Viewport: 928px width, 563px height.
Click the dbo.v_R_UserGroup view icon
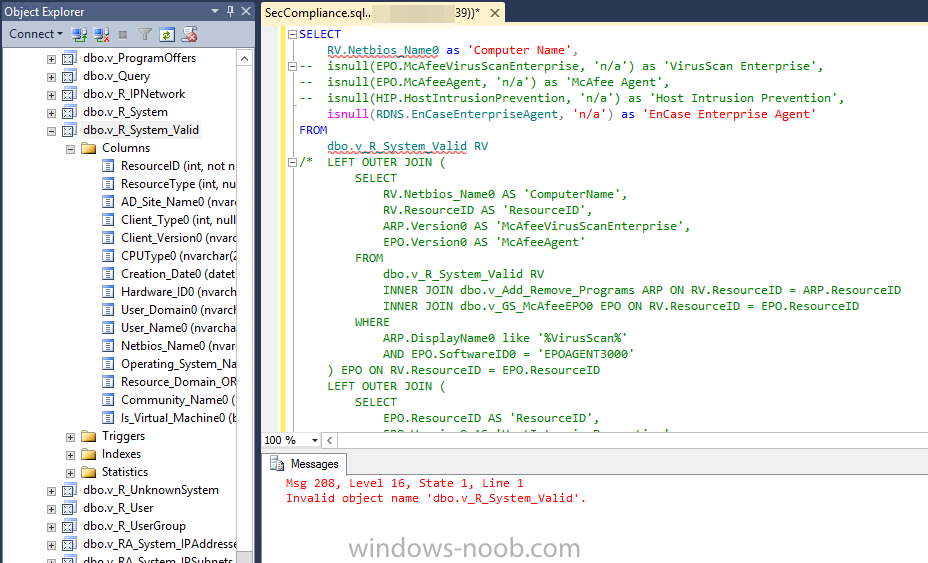(x=69, y=526)
